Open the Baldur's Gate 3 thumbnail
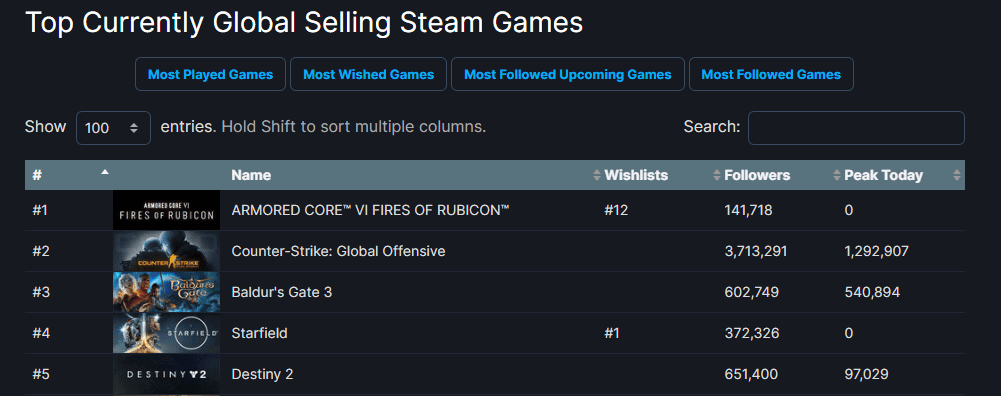The image size is (1001, 396). click(x=167, y=292)
